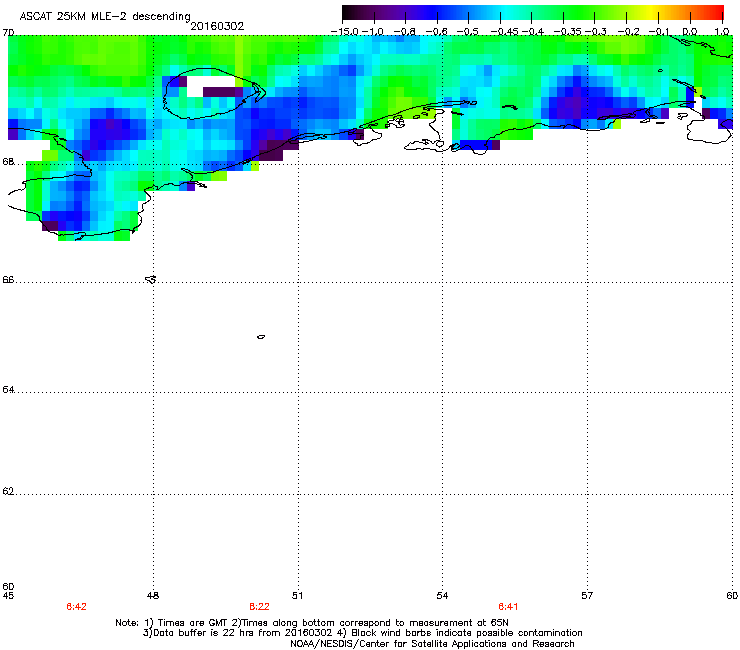The height and width of the screenshot is (650, 740).
Task: Click the longitude label "51"
Action: (297, 596)
